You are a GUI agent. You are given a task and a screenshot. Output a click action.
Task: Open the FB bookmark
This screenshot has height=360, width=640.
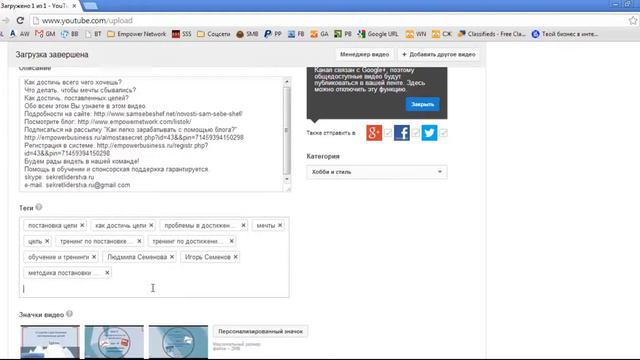click(x=296, y=34)
